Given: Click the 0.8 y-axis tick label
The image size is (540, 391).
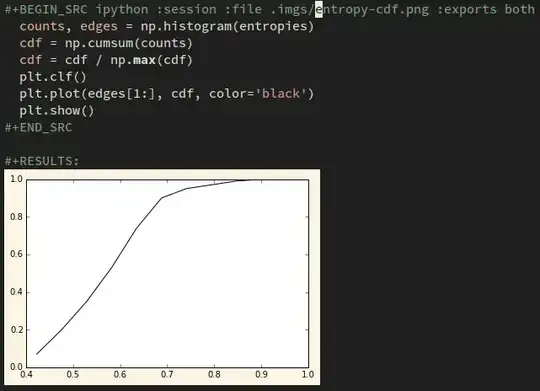Looking at the screenshot, I should click(x=16, y=217).
